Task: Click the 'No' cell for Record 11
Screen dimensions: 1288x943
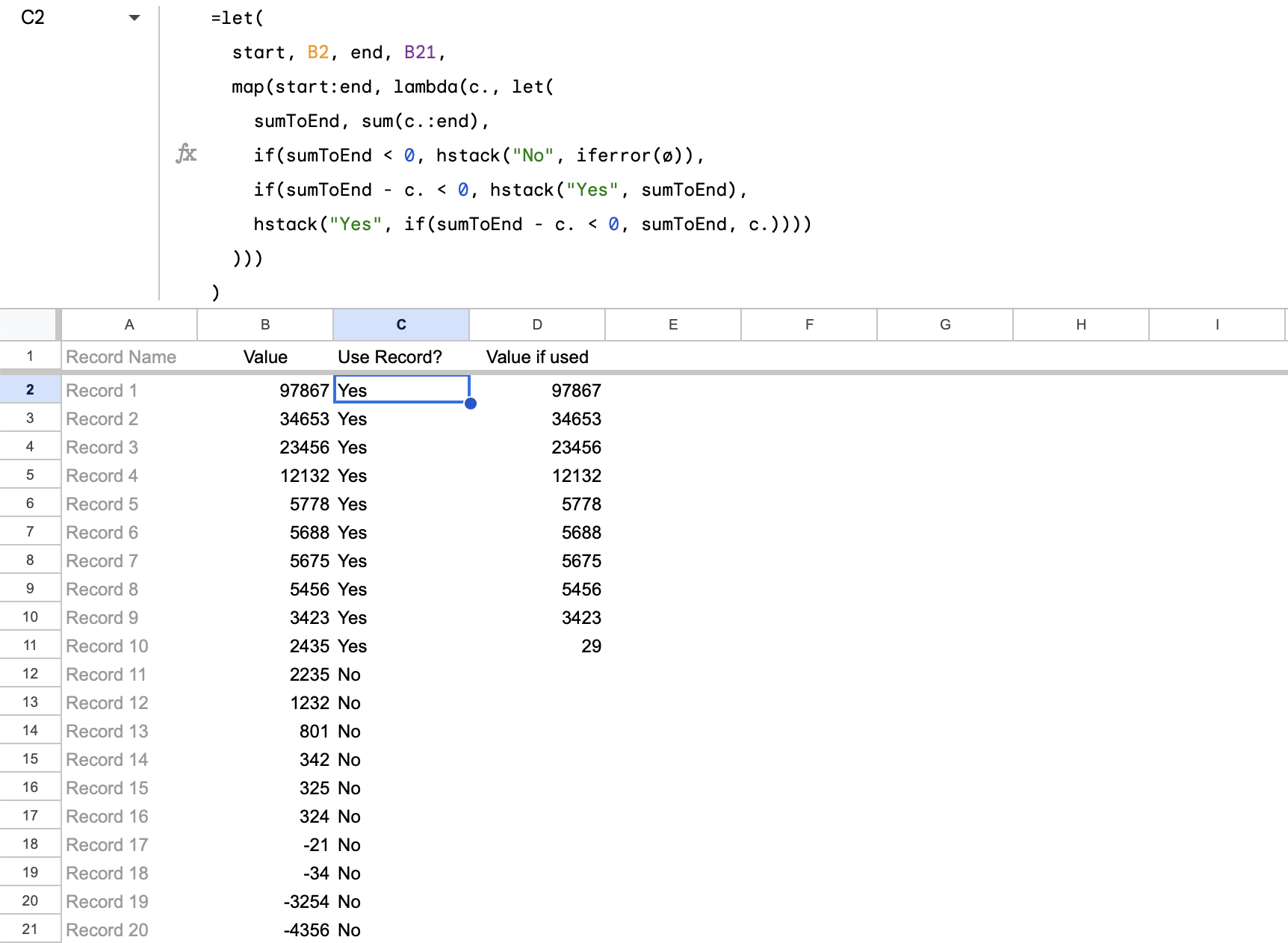Action: (401, 674)
